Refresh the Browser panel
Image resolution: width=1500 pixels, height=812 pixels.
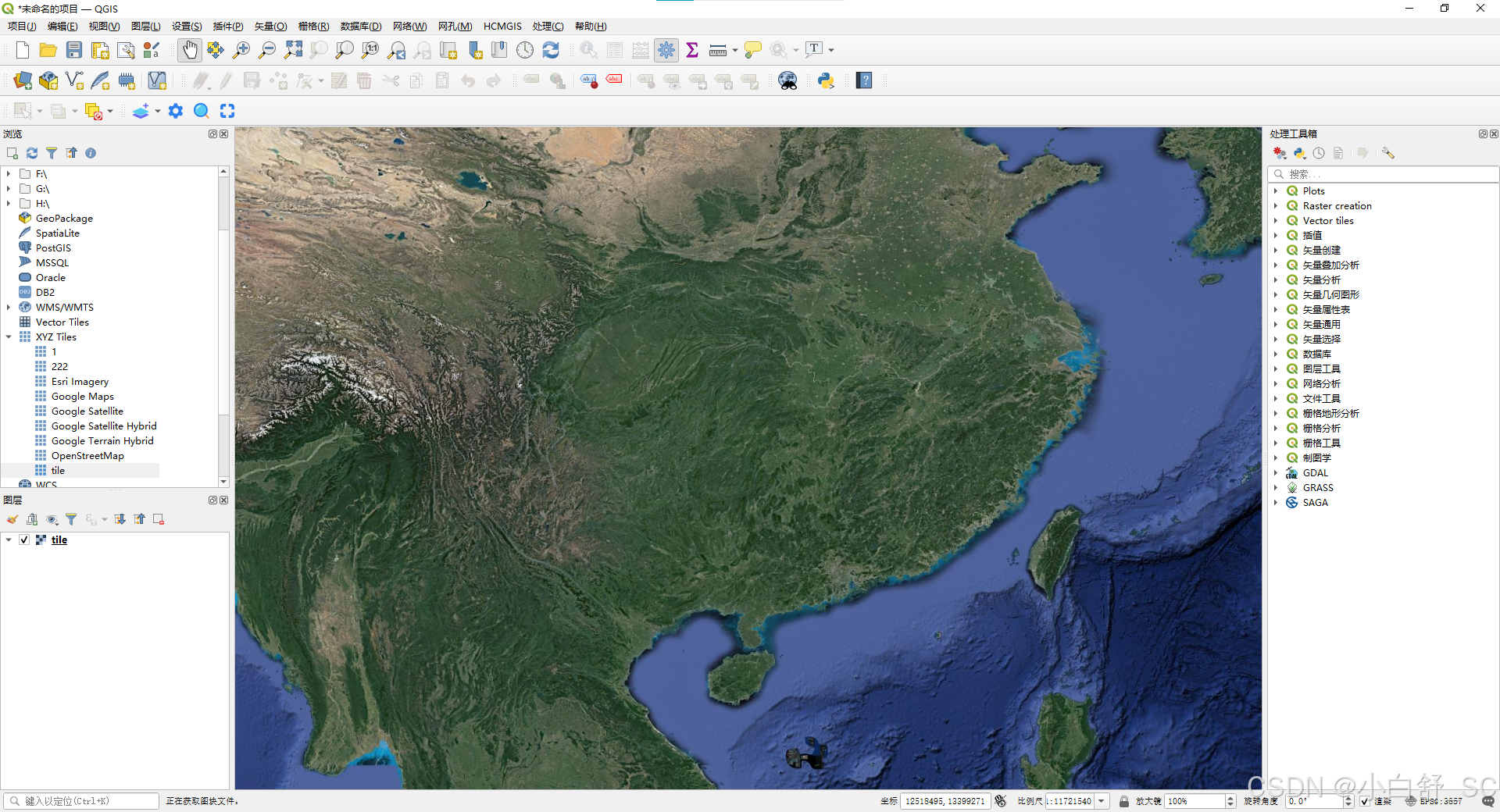[32, 153]
